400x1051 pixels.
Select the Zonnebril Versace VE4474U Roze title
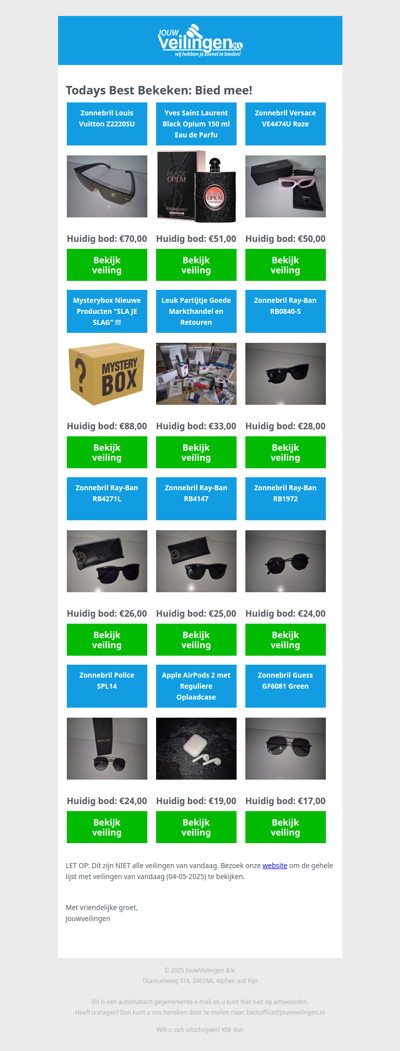pos(285,124)
